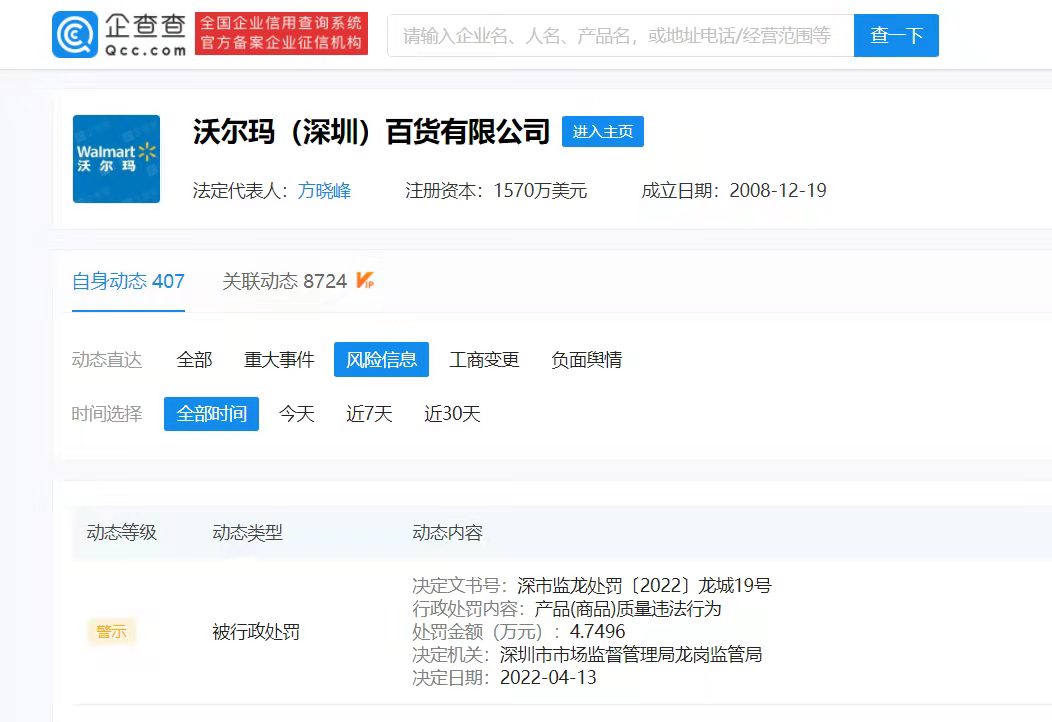This screenshot has width=1052, height=722.
Task: Click penalty content 产品(商品)质量违法行为
Action: point(627,609)
